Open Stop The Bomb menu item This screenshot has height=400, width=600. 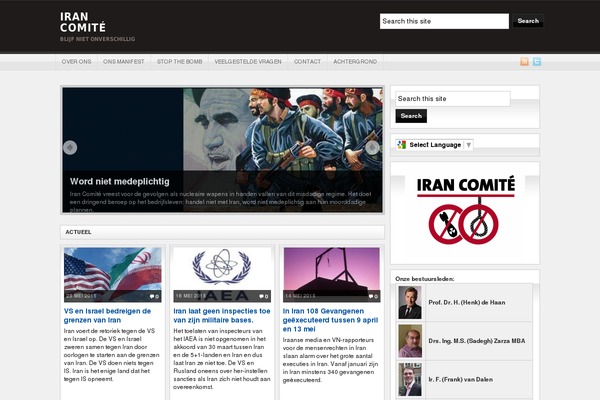point(179,62)
